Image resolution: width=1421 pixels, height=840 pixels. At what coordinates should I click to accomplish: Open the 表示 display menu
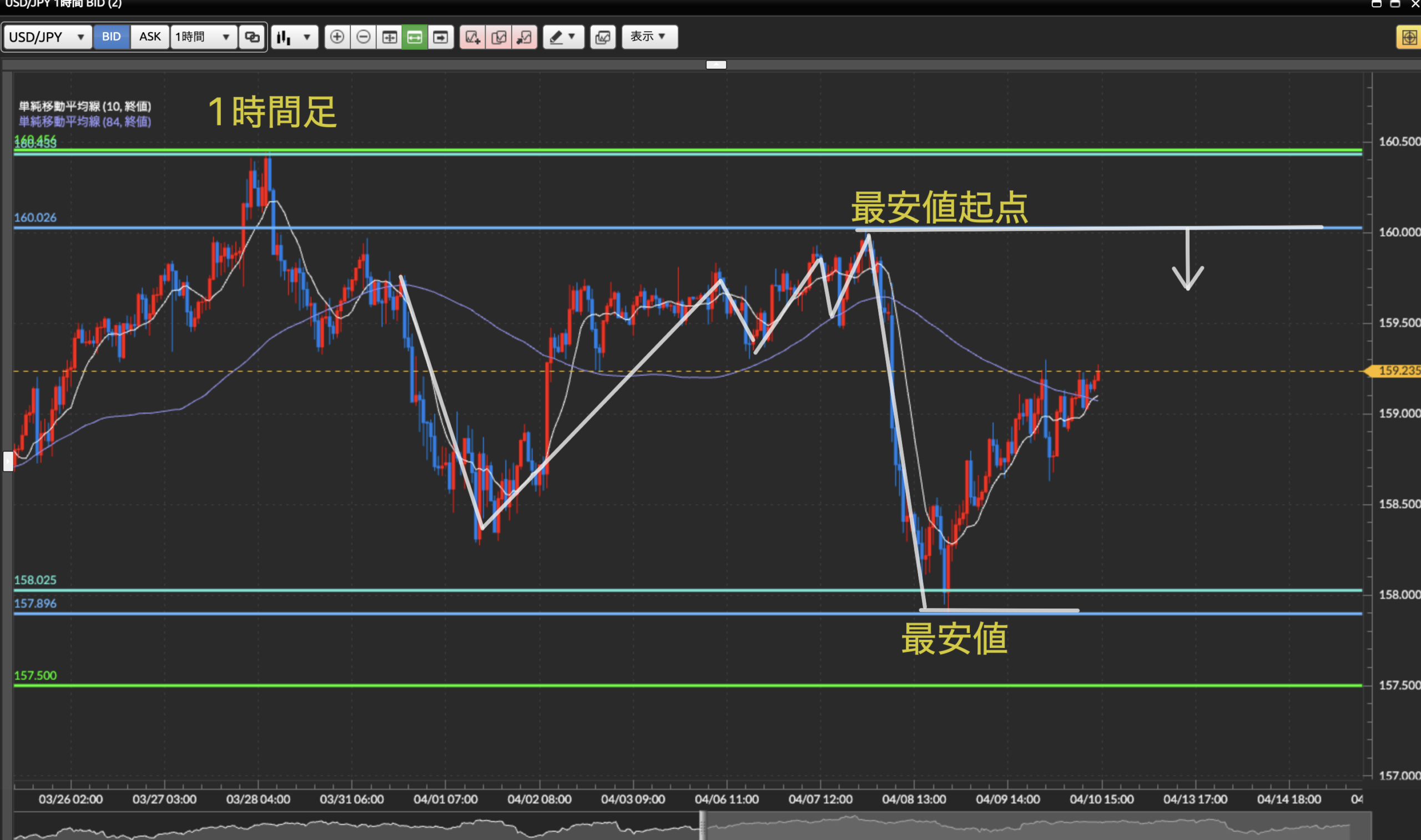tap(649, 37)
